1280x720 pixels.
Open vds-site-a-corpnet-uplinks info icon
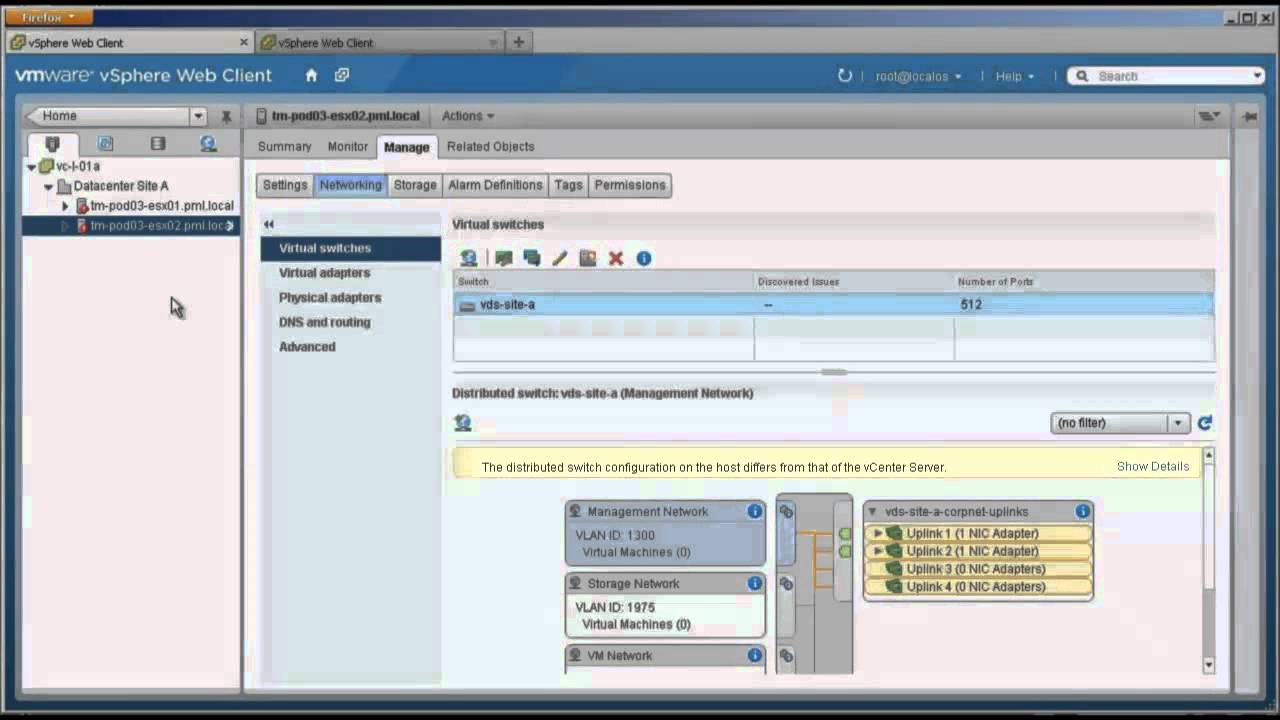[x=1082, y=511]
